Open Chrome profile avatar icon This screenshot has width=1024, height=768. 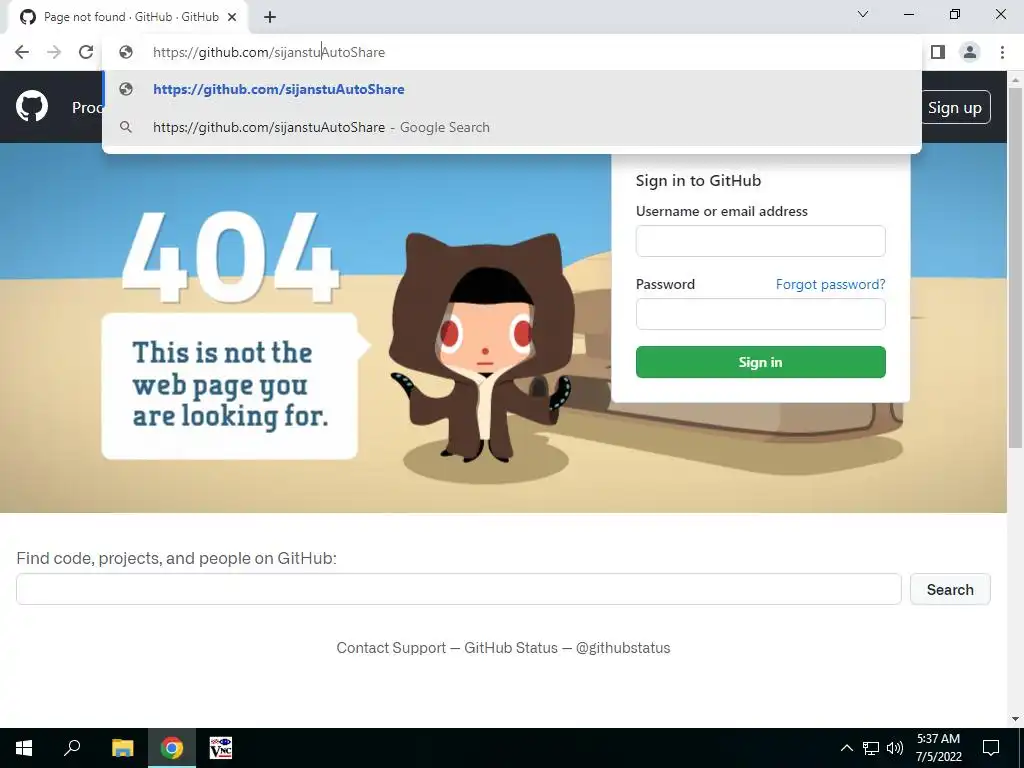pos(970,52)
